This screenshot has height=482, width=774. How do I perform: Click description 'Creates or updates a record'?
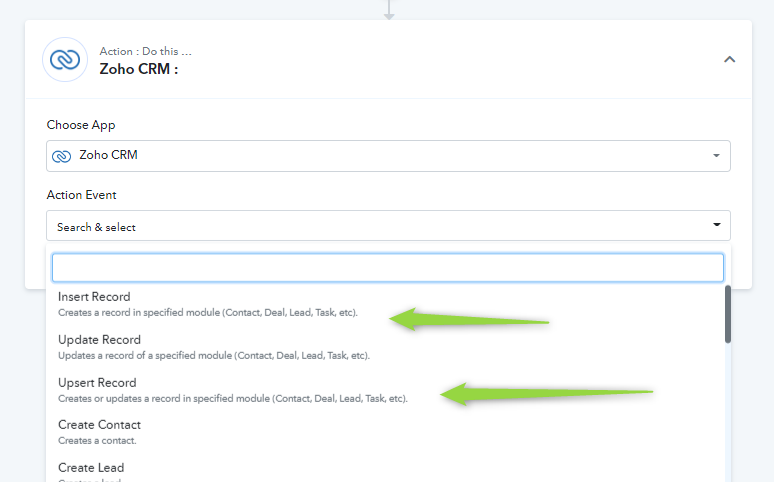tap(233, 399)
